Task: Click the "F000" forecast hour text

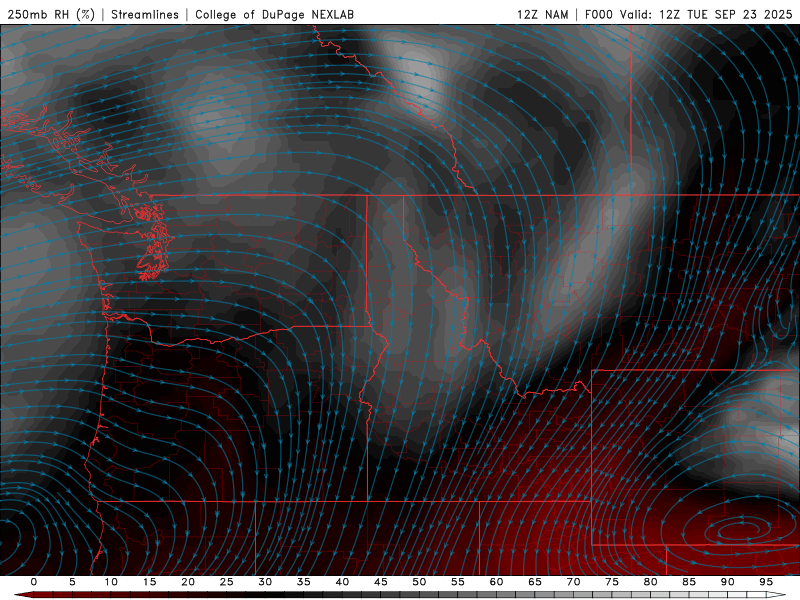Action: coord(598,14)
